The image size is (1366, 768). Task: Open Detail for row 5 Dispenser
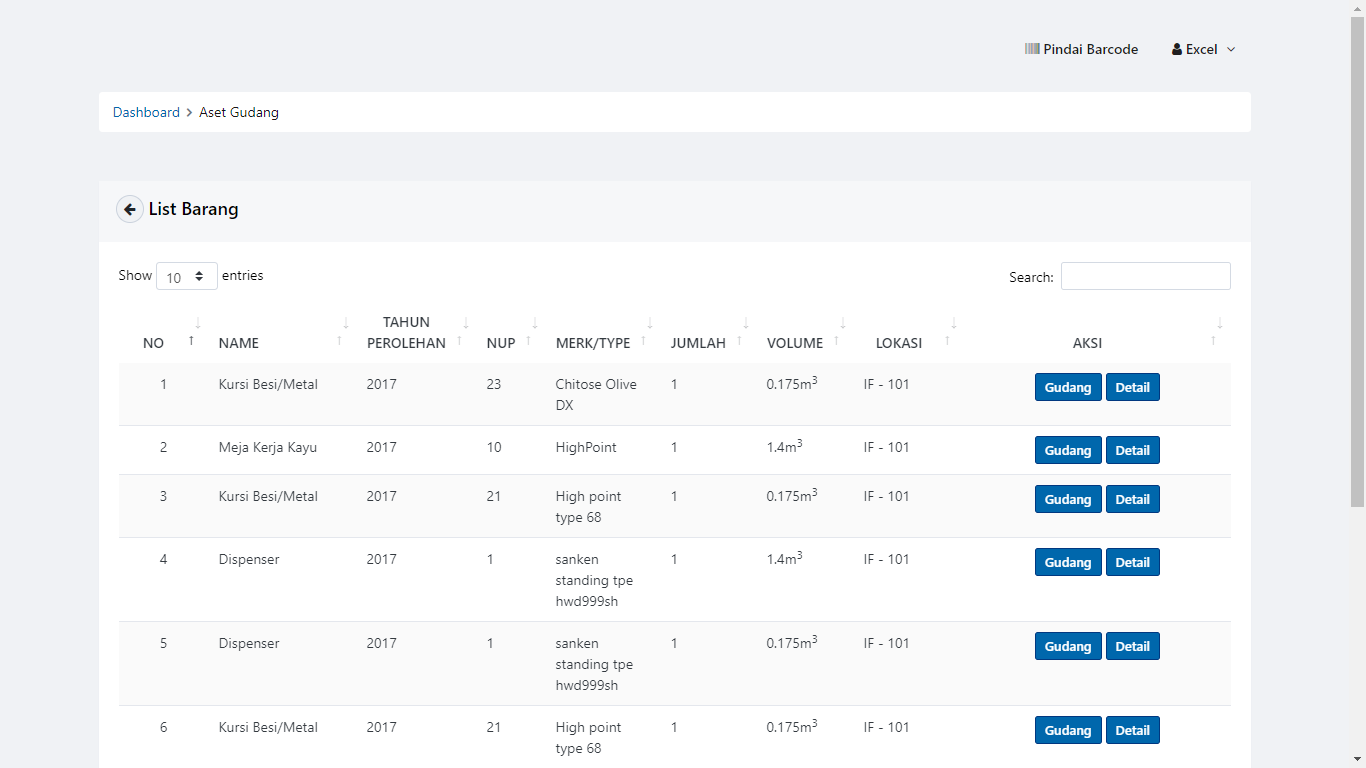coord(1133,646)
